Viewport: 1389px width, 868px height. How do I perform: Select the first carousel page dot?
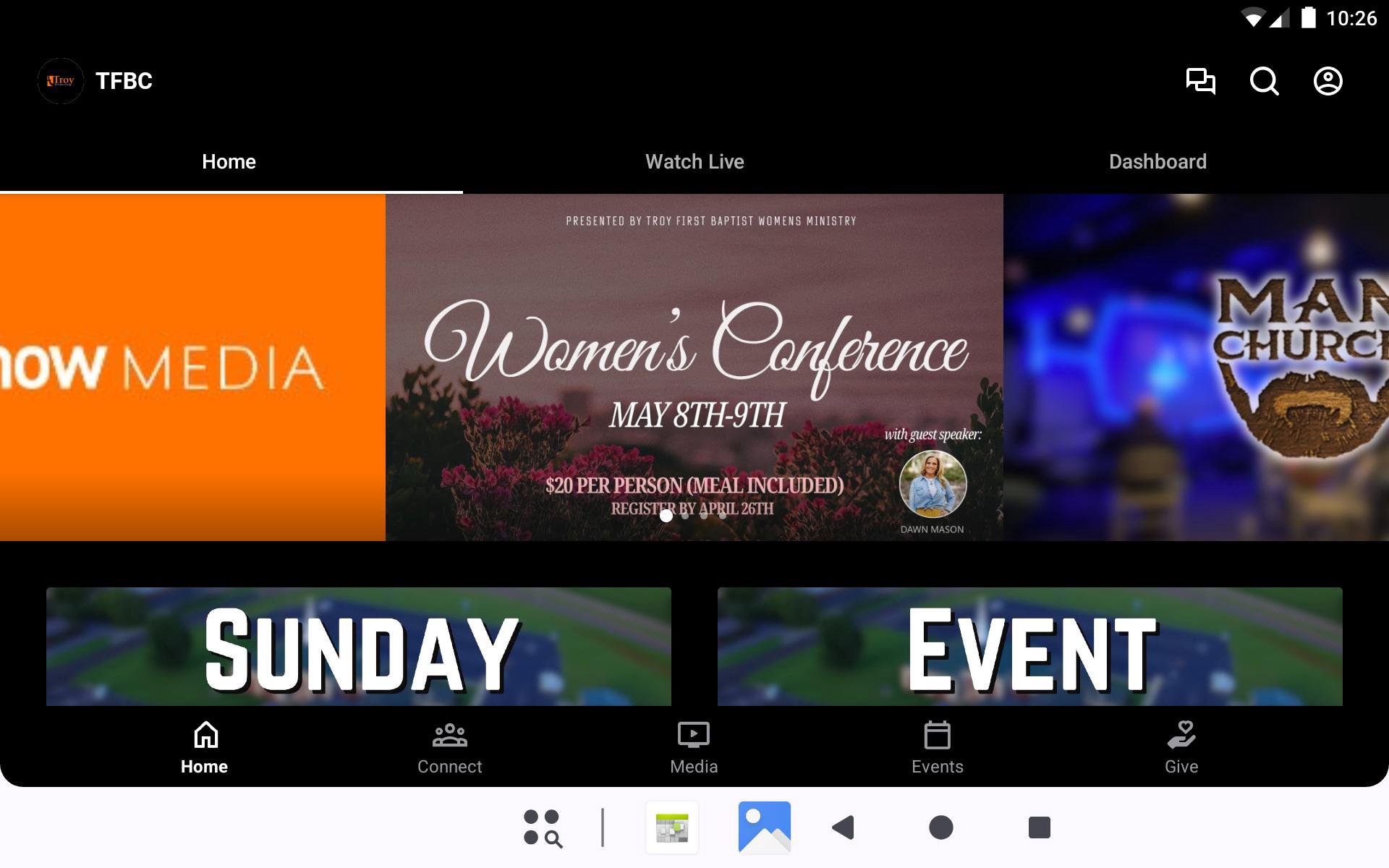666,516
